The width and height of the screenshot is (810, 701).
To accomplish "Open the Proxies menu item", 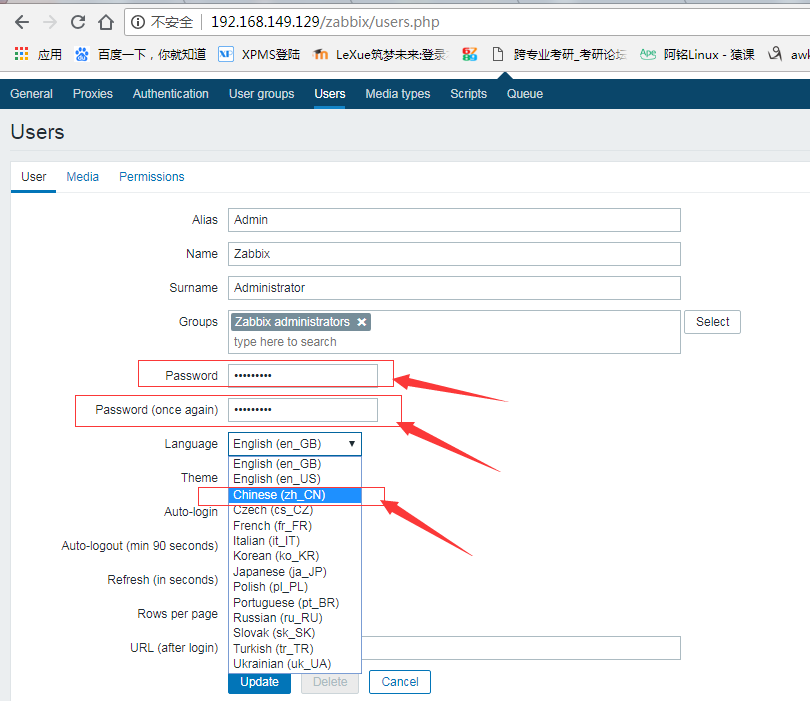I will pos(93,94).
